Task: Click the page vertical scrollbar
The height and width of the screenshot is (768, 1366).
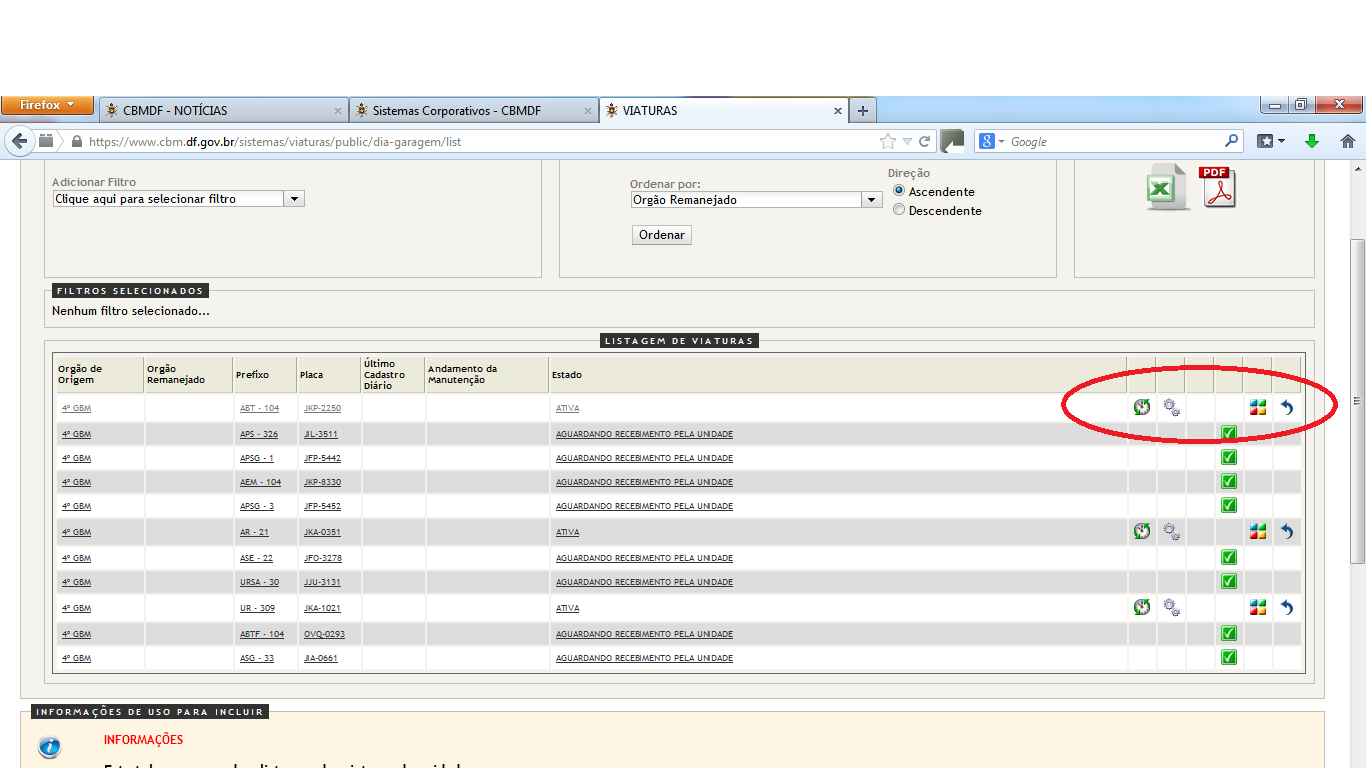Action: (1357, 400)
